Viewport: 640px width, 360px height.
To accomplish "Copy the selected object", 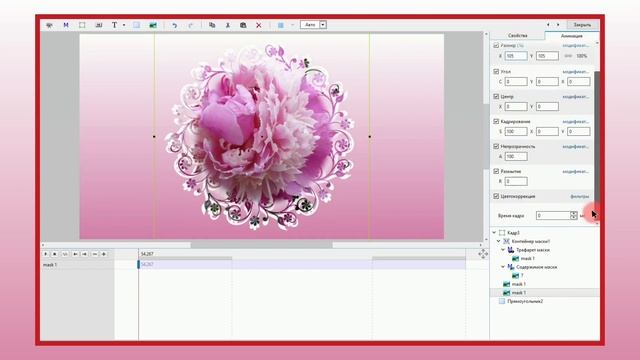I will click(x=212, y=25).
